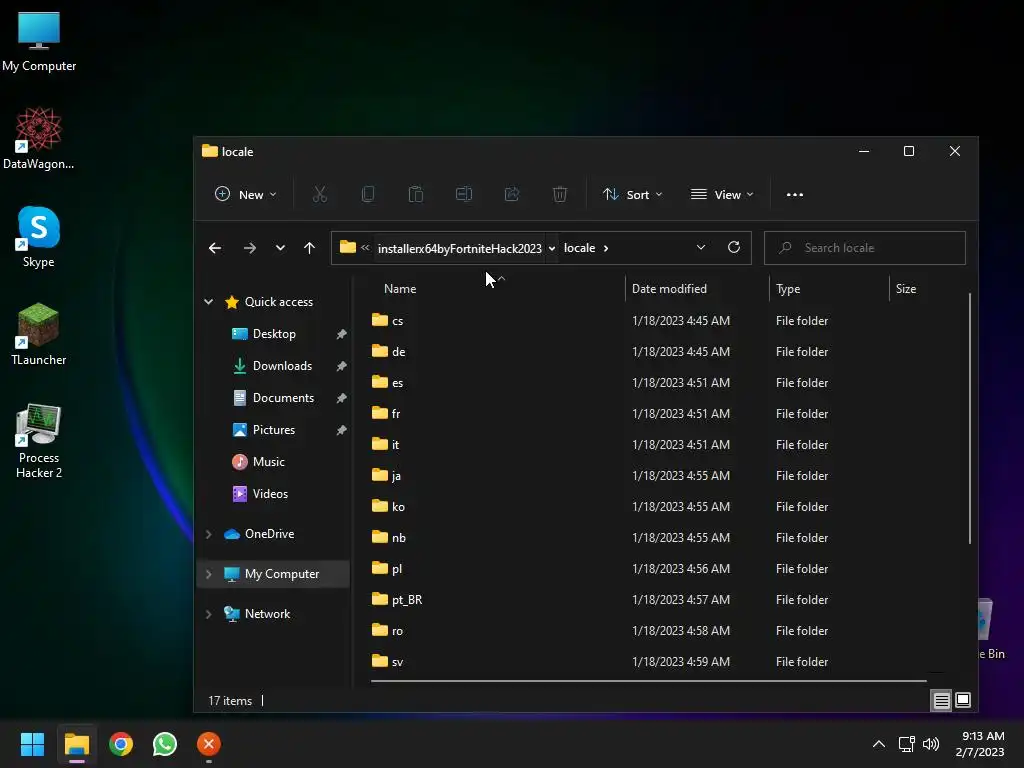This screenshot has width=1024, height=768.
Task: Select the Process Hacker 2 desktop icon
Action: pyautogui.click(x=39, y=441)
